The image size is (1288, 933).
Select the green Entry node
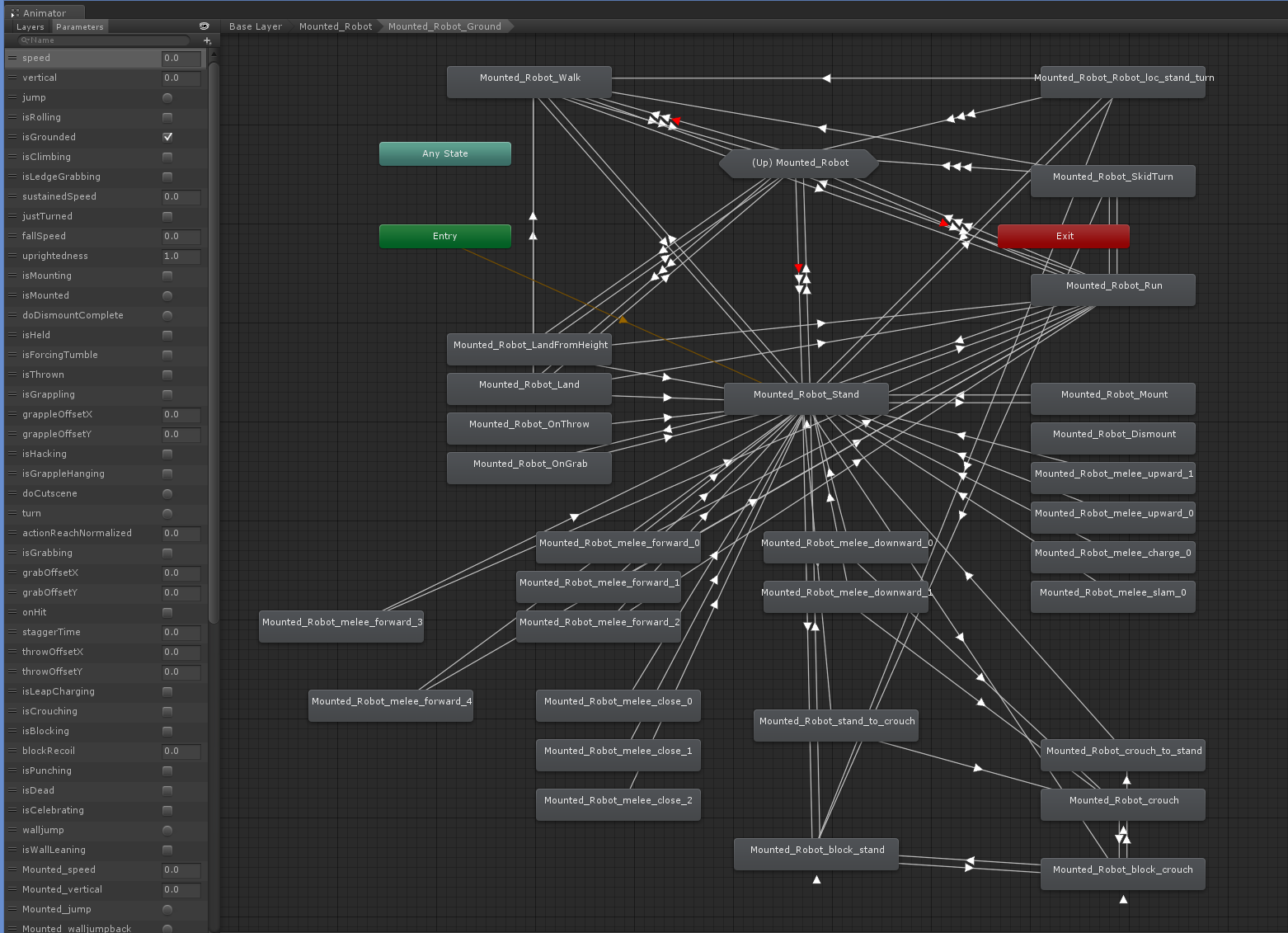(x=445, y=236)
